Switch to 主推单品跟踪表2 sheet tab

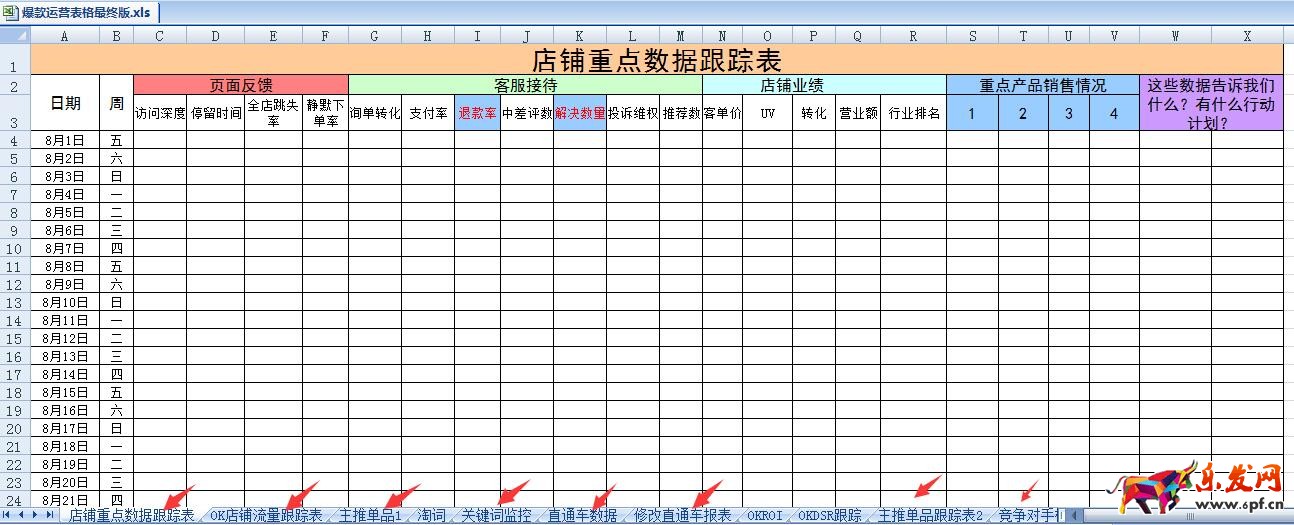coord(930,516)
